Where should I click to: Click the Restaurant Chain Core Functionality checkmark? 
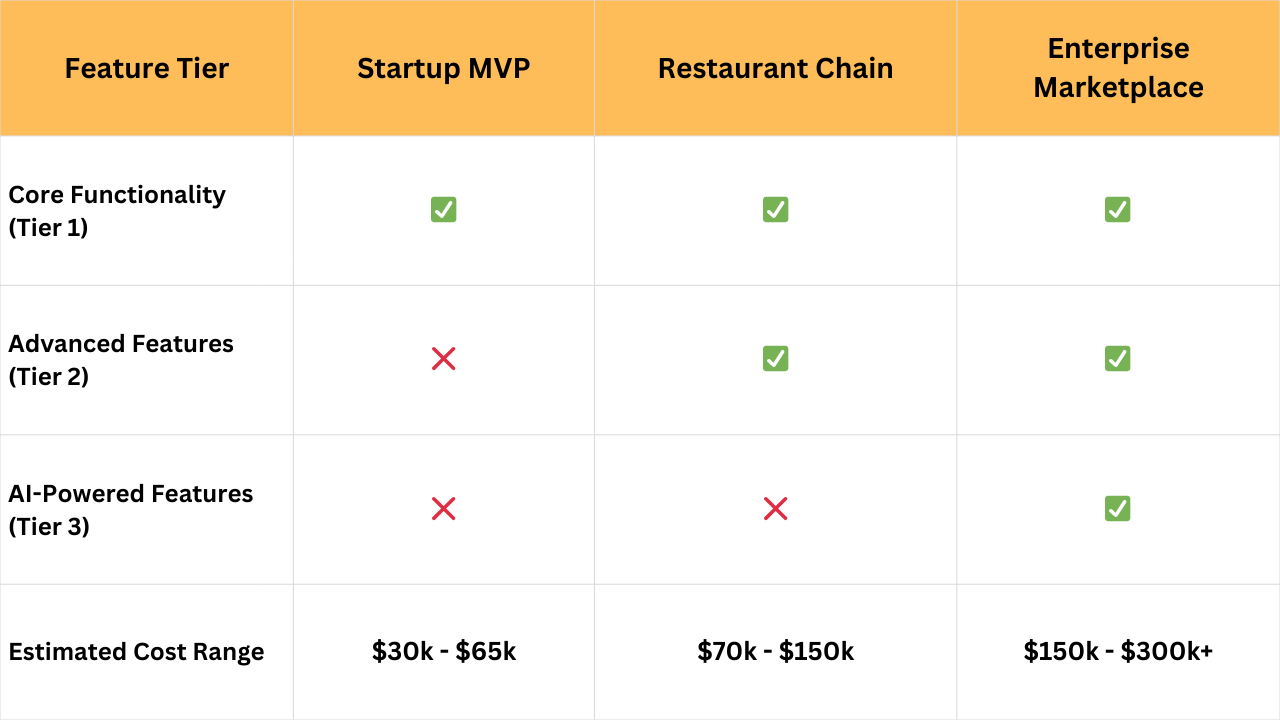[775, 209]
